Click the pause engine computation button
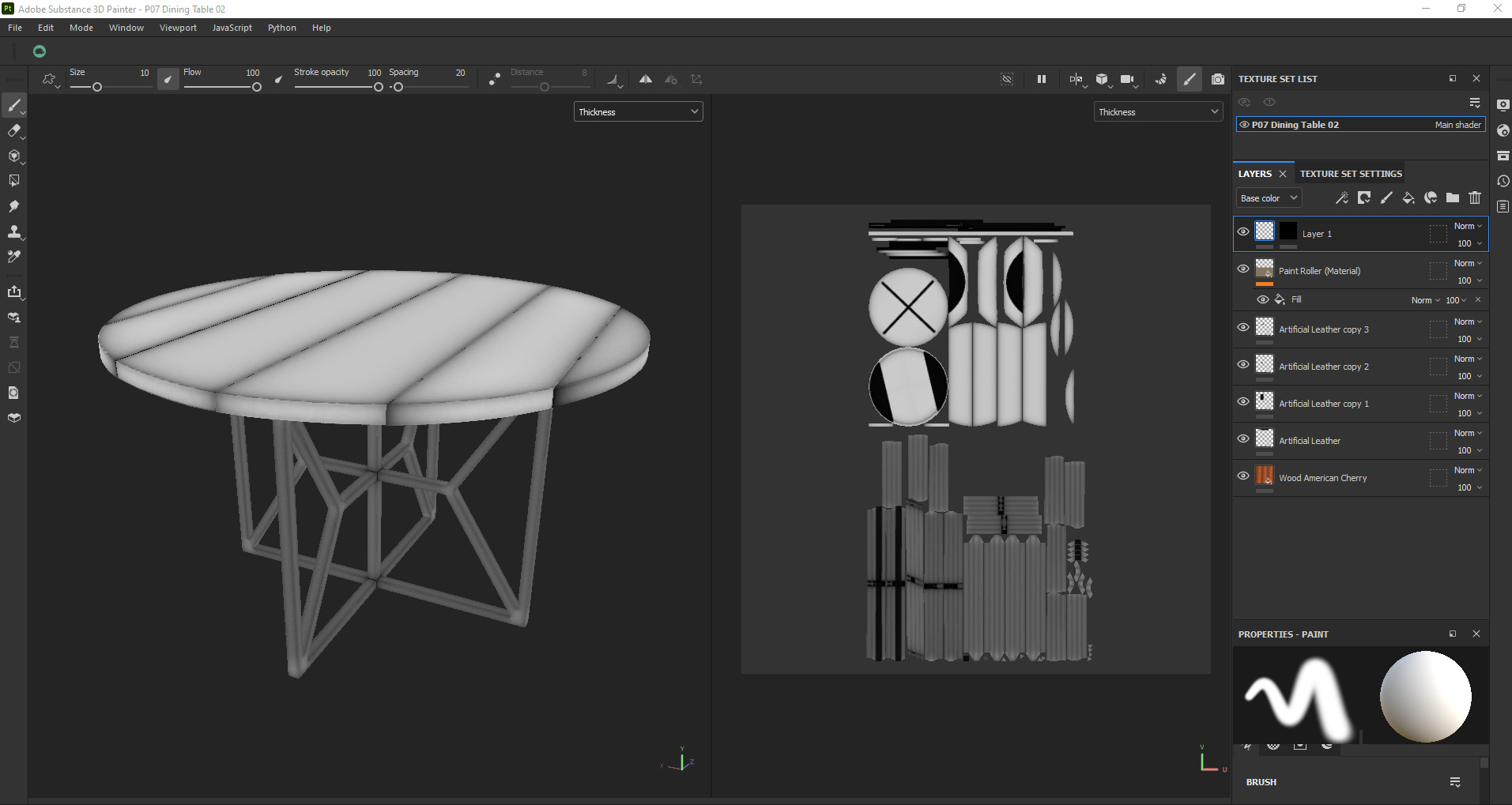 click(x=1042, y=79)
